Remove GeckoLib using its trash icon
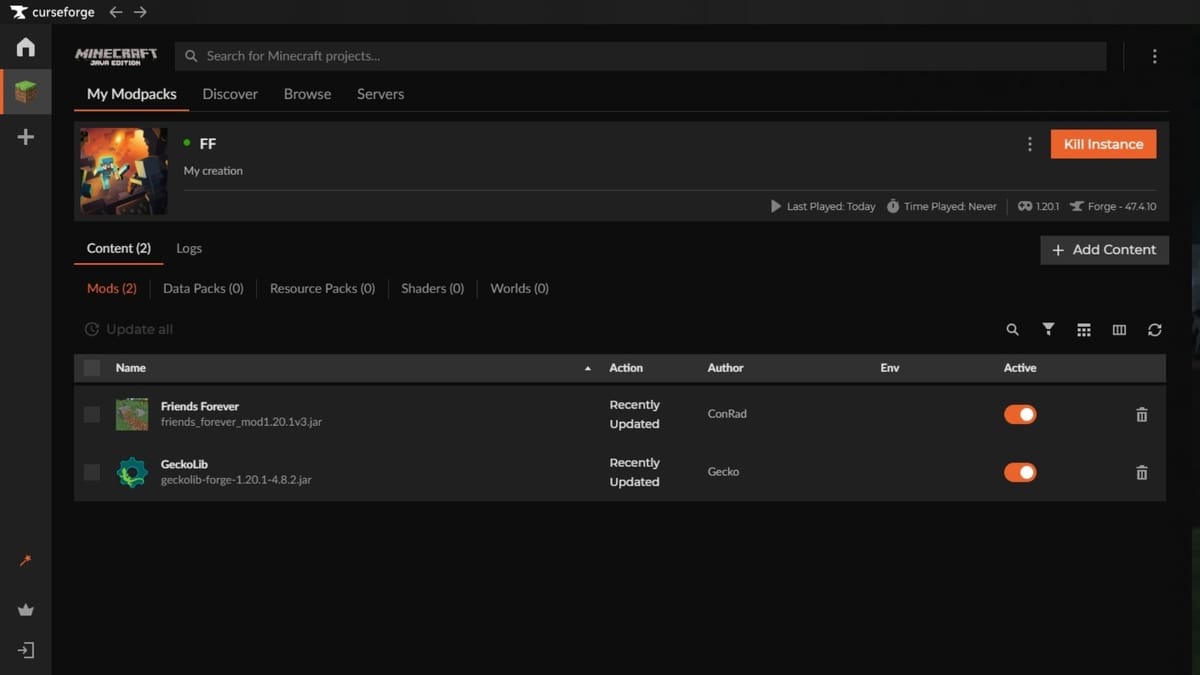Viewport: 1200px width, 675px height. pyautogui.click(x=1142, y=472)
